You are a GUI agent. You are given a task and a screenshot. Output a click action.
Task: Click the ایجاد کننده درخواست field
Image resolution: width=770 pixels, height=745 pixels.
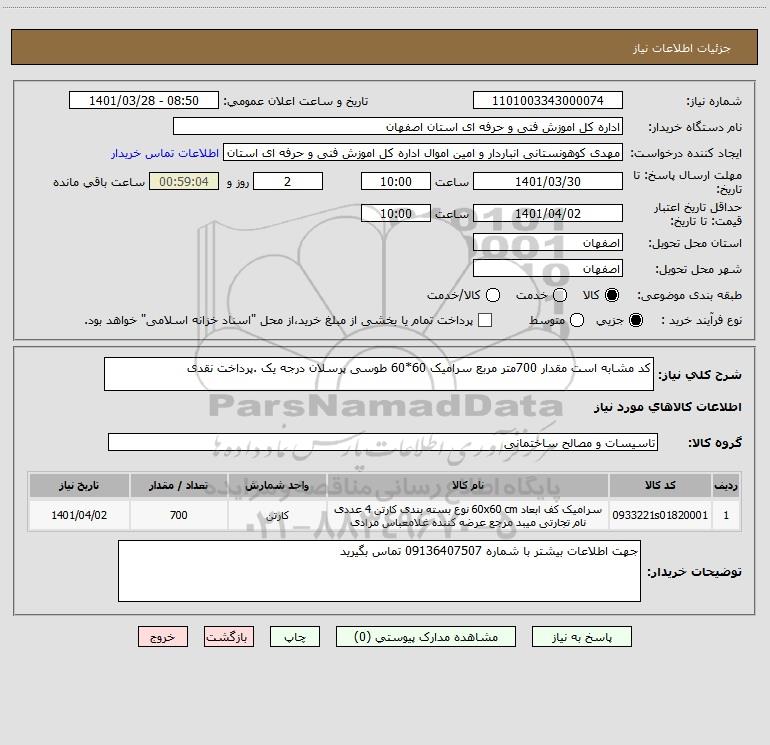(423, 153)
